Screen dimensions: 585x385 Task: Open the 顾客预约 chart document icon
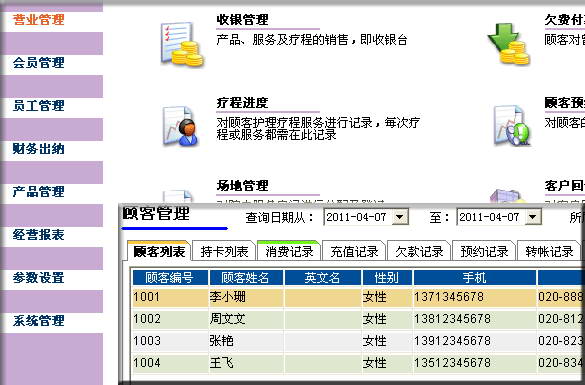point(512,125)
